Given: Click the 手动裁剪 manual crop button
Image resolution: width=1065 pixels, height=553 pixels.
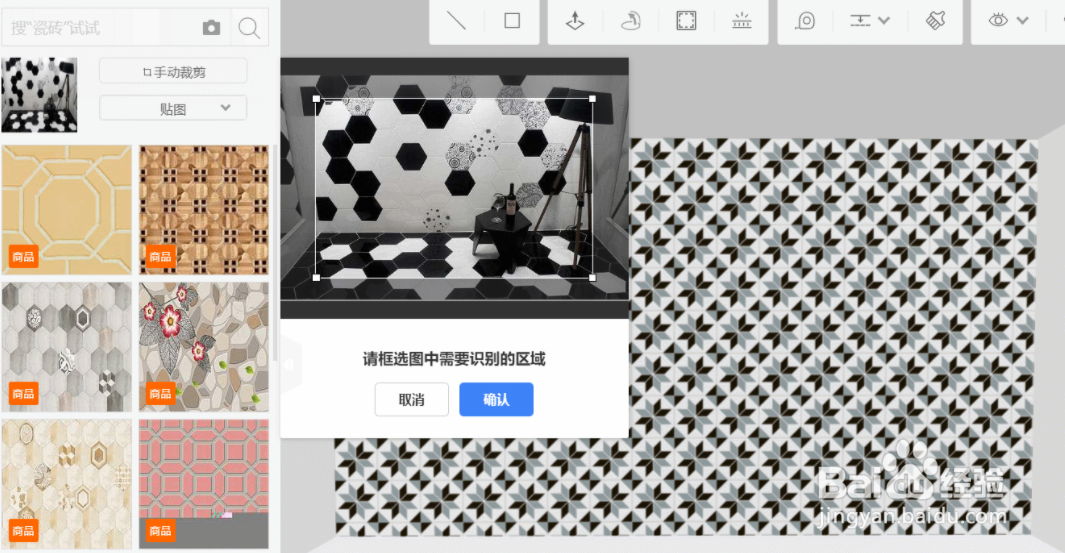Looking at the screenshot, I should (173, 71).
